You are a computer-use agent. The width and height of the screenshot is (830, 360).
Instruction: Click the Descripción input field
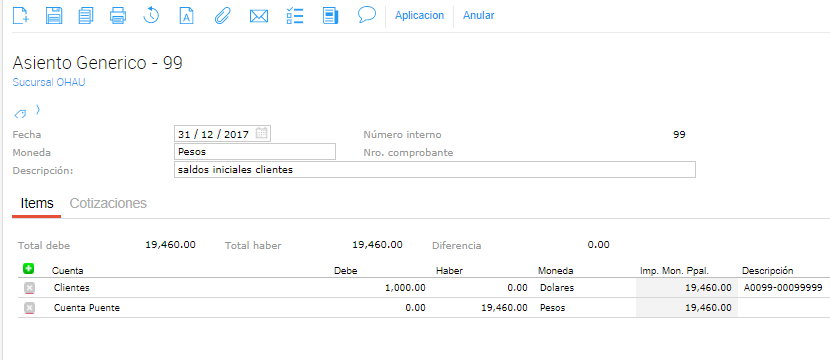[x=435, y=170]
